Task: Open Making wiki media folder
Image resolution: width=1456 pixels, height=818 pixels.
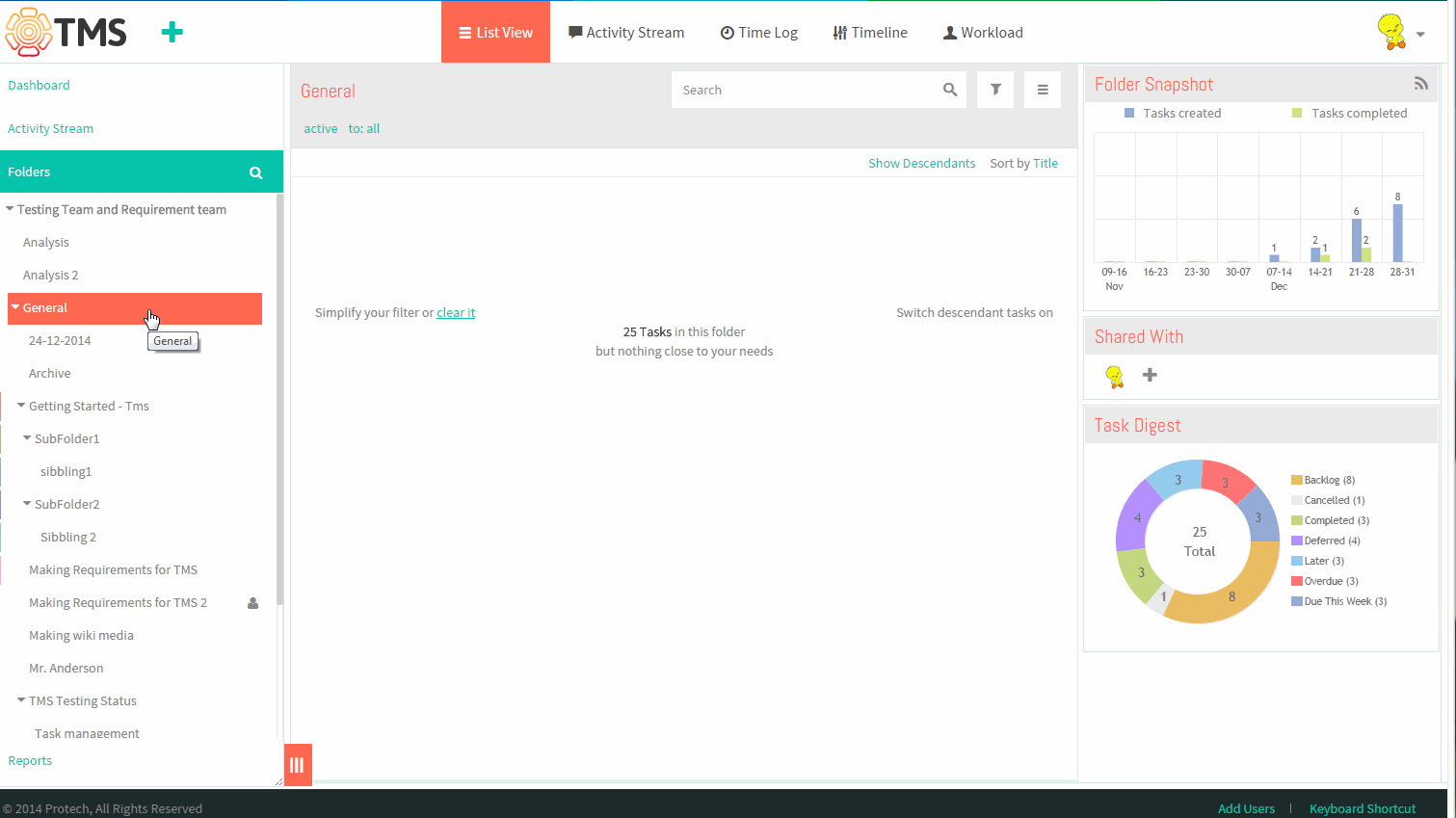Action: click(81, 635)
